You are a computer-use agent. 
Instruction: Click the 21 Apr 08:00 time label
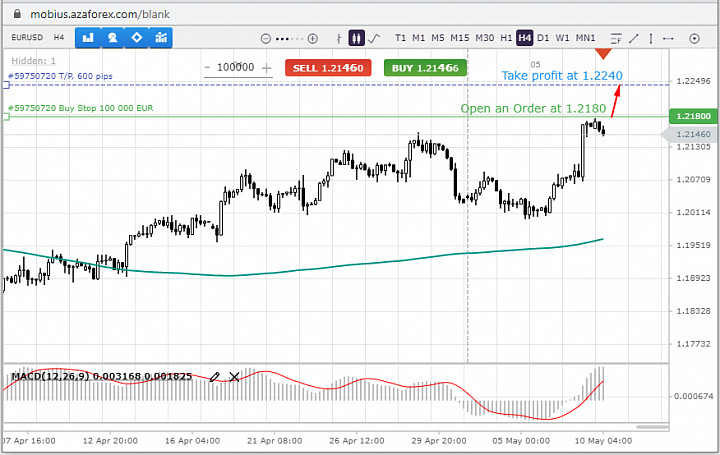click(275, 441)
